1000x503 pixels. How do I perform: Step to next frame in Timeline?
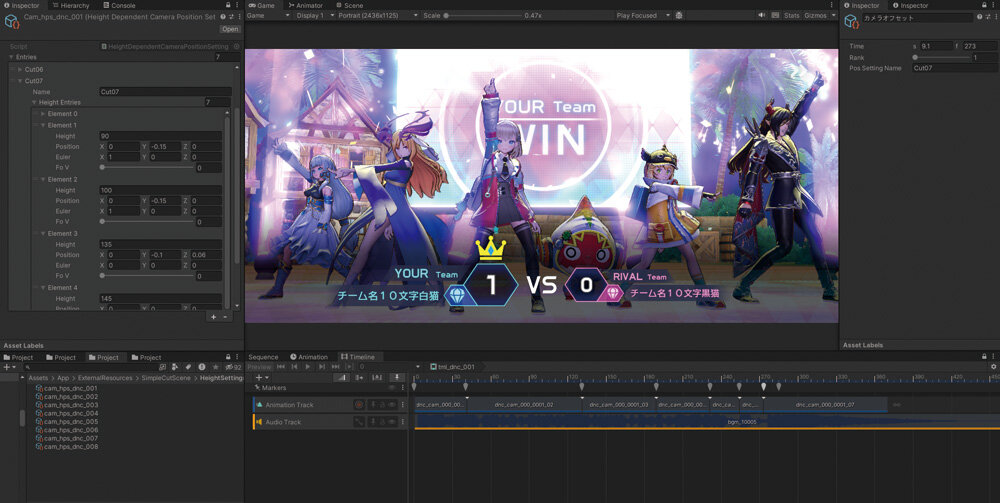[x=321, y=367]
